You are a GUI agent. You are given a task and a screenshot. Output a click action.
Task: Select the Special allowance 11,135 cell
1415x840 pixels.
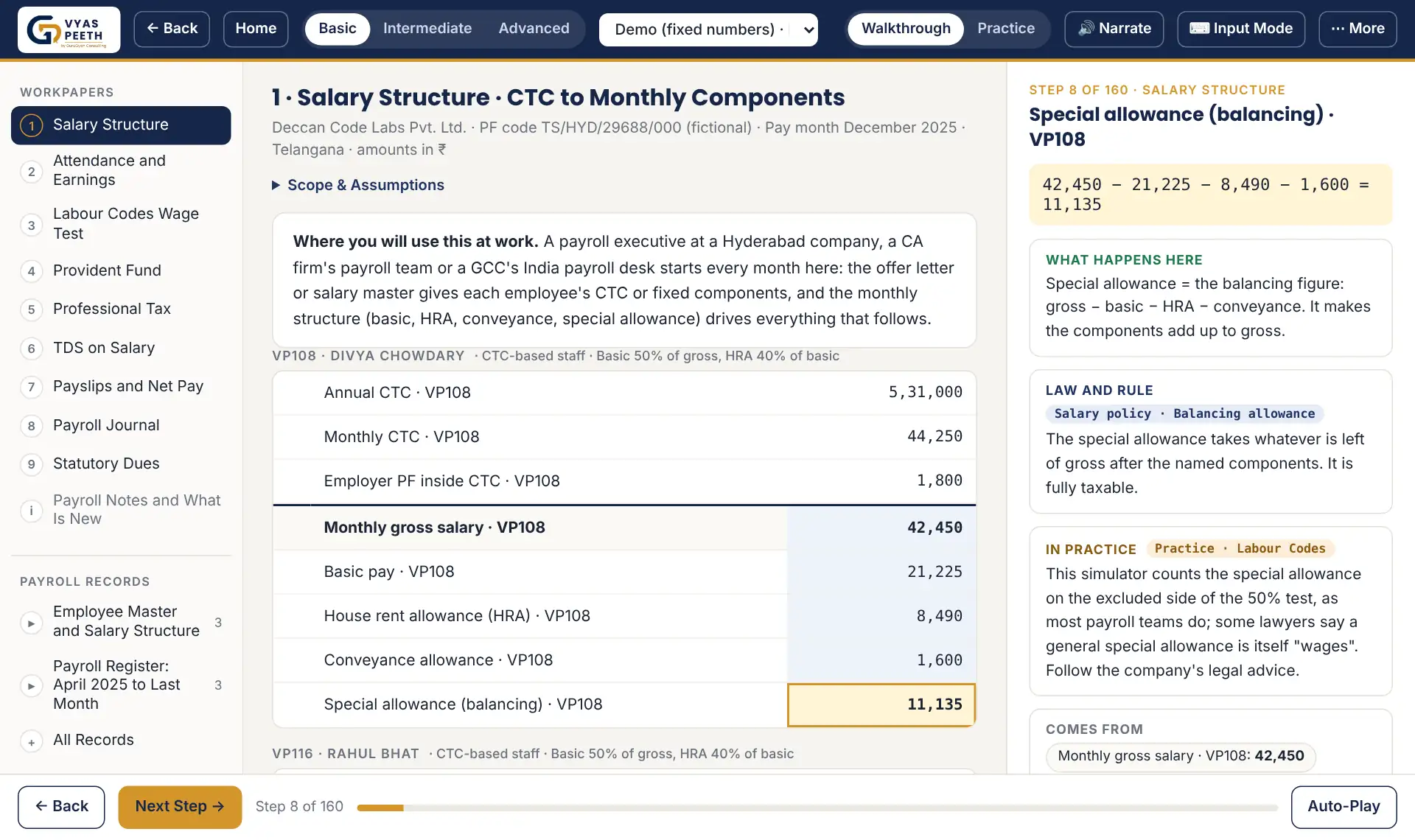[x=881, y=705]
